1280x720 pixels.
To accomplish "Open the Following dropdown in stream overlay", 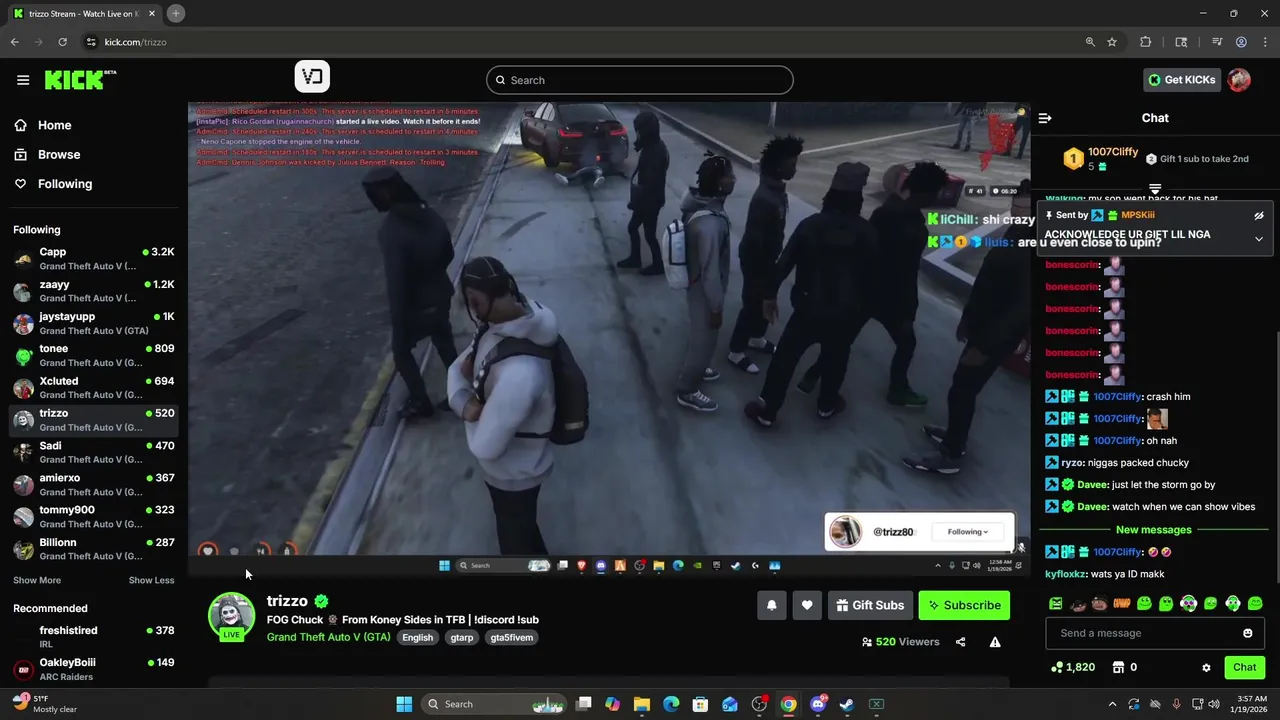I will 968,532.
